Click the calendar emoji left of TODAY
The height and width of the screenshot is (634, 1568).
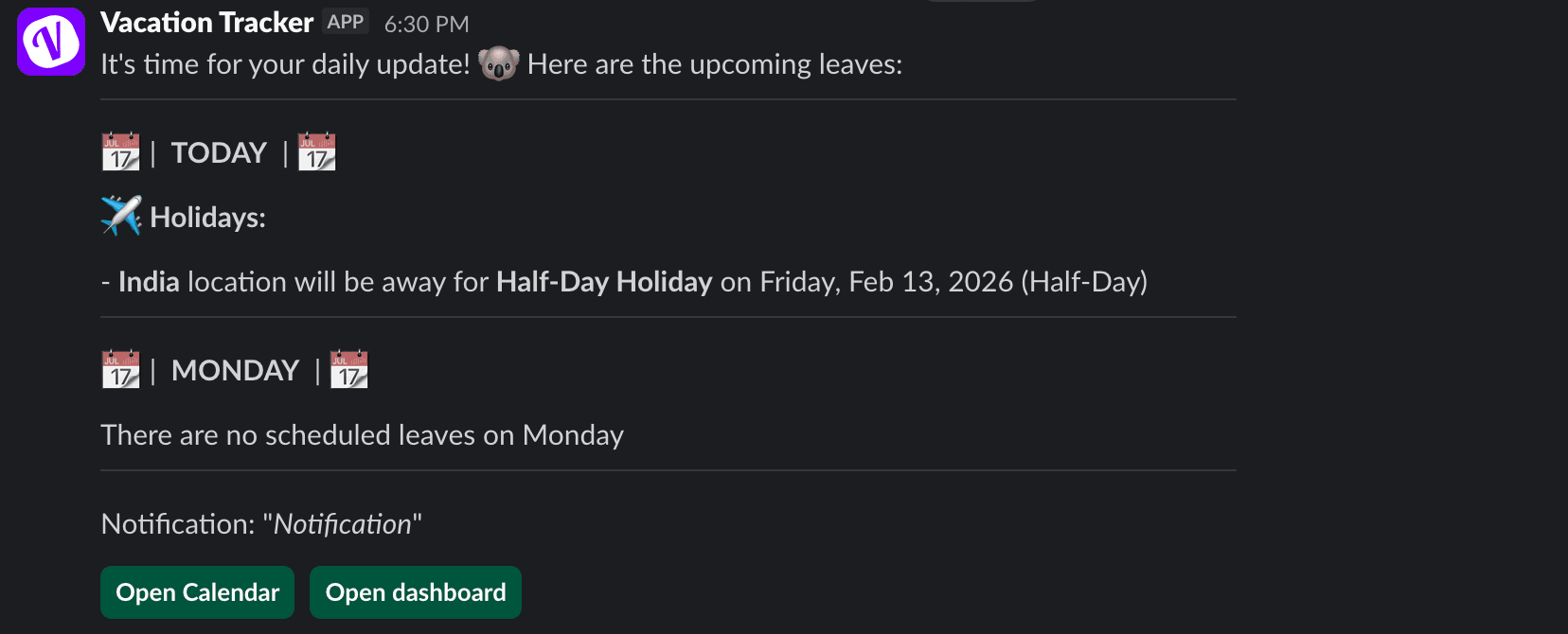pyautogui.click(x=120, y=151)
